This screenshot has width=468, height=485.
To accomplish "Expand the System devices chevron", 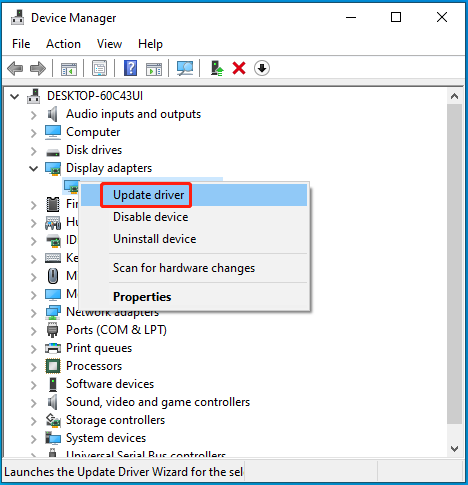I will 34,439.
